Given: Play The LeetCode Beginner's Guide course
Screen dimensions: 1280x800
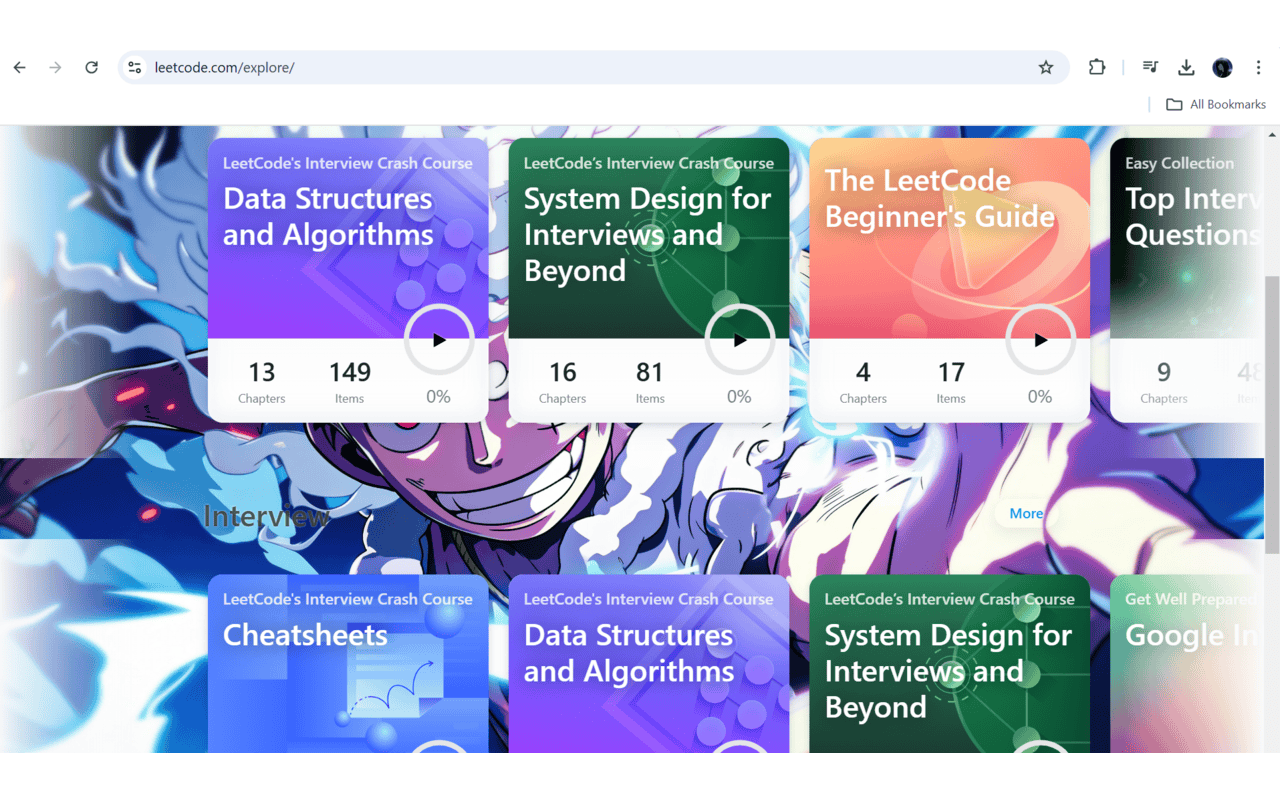Looking at the screenshot, I should tap(1041, 340).
